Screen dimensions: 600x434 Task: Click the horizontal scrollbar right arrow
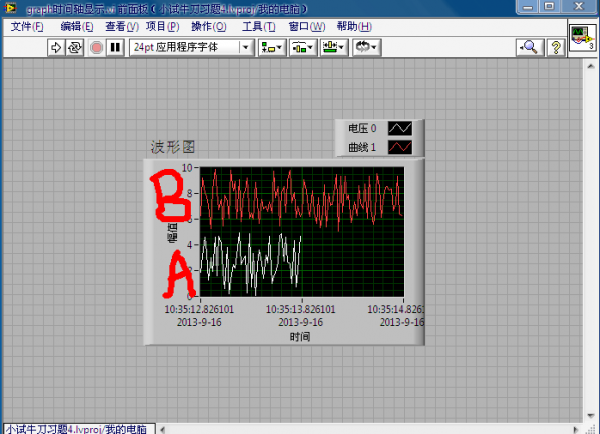[576, 429]
